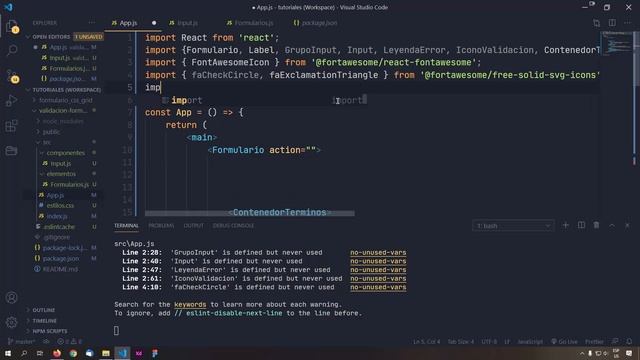Open Firefox from the taskbar

tap(57, 353)
